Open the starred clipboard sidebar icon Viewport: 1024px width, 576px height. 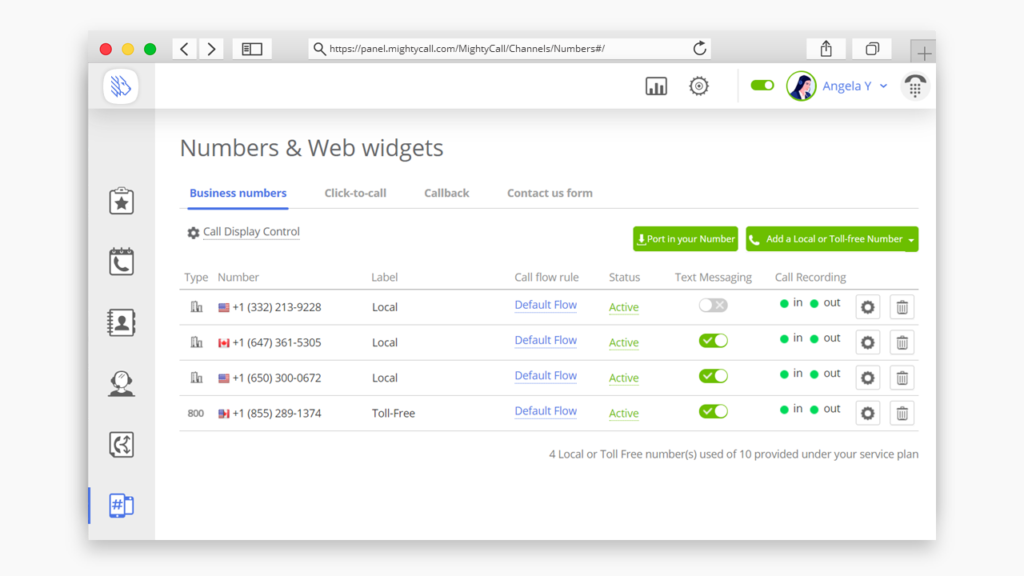coord(121,201)
